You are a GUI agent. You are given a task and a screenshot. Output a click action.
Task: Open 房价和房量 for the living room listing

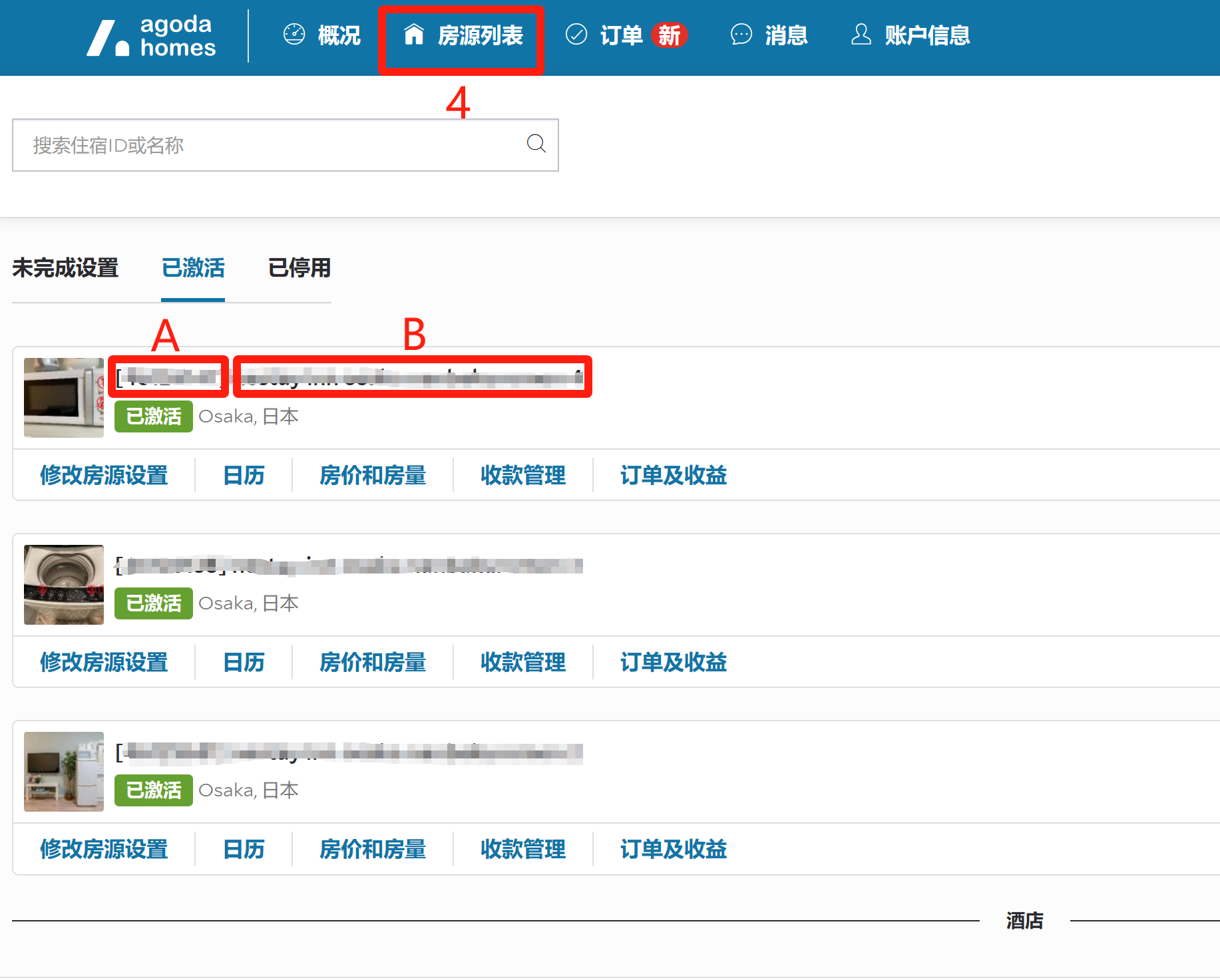(373, 849)
